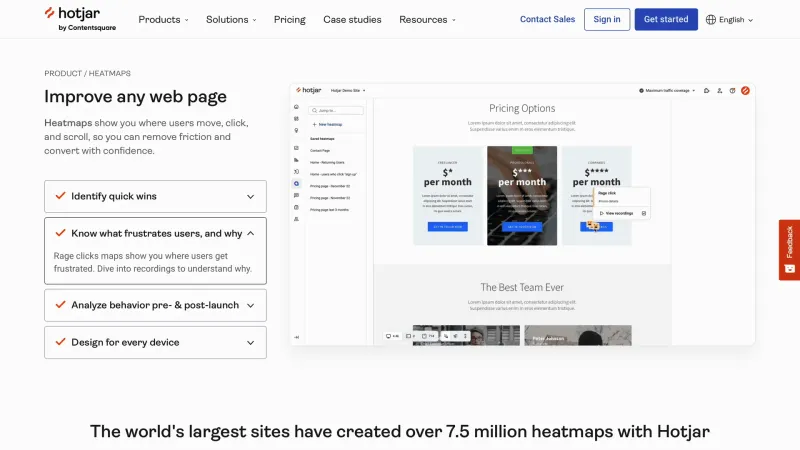The width and height of the screenshot is (800, 450).
Task: Open the Hotjar Demo Site dropdown
Action: (348, 90)
